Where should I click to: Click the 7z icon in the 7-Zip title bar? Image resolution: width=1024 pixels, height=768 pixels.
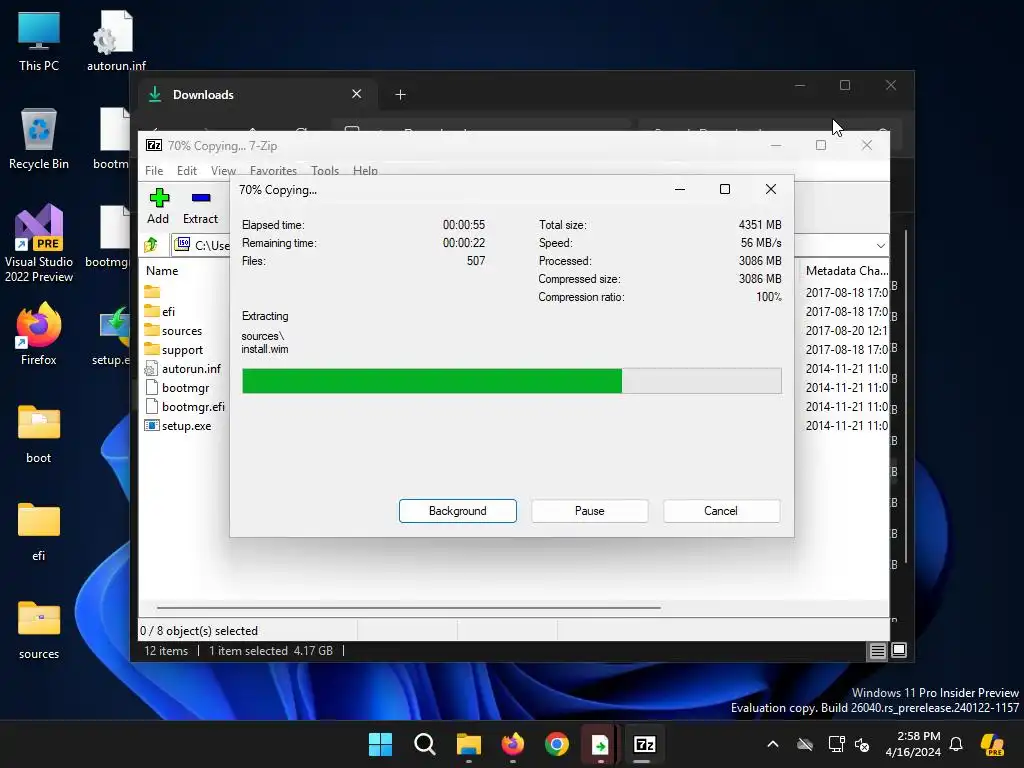pos(154,146)
